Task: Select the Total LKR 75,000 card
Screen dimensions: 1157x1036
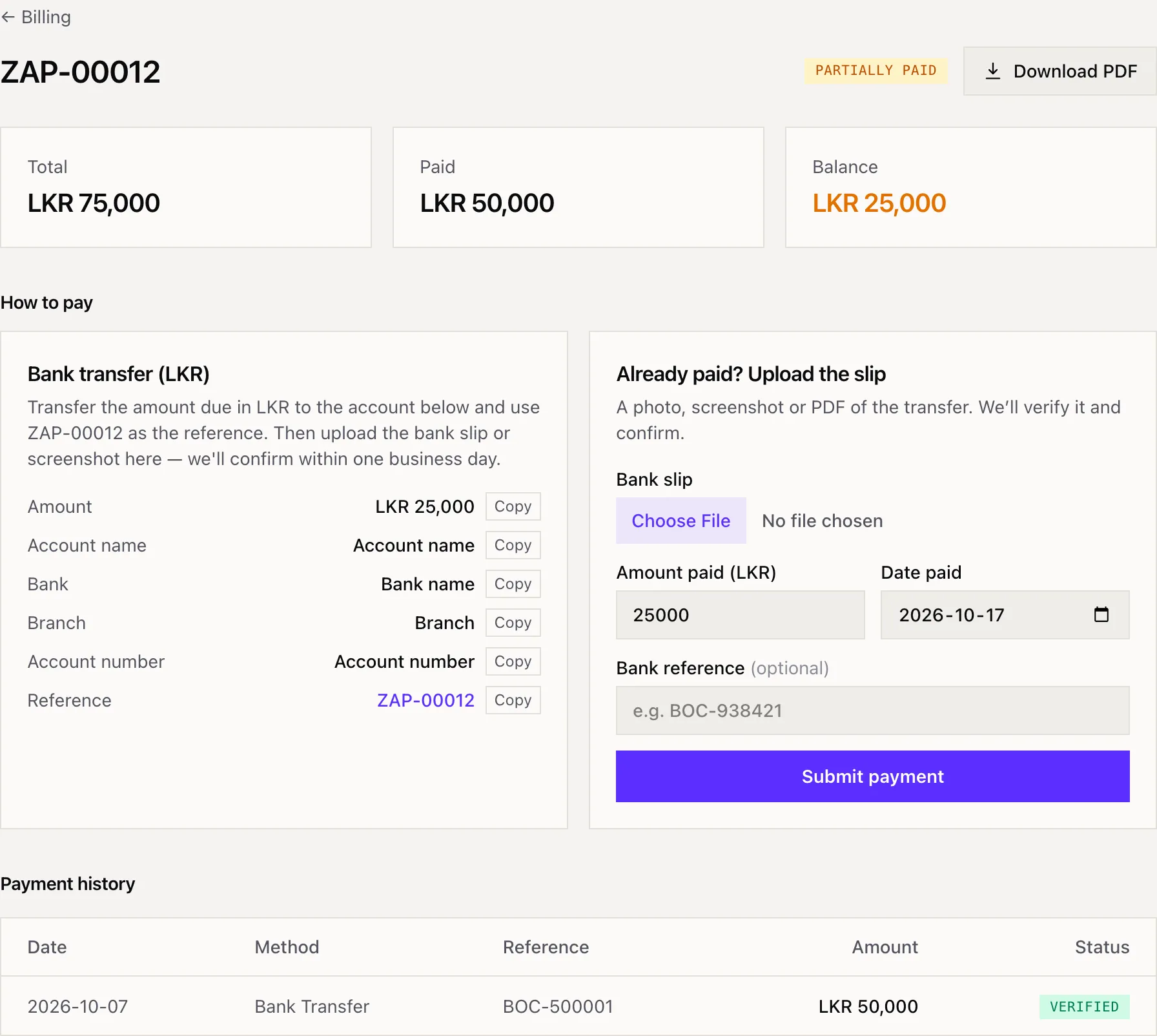Action: click(x=186, y=187)
